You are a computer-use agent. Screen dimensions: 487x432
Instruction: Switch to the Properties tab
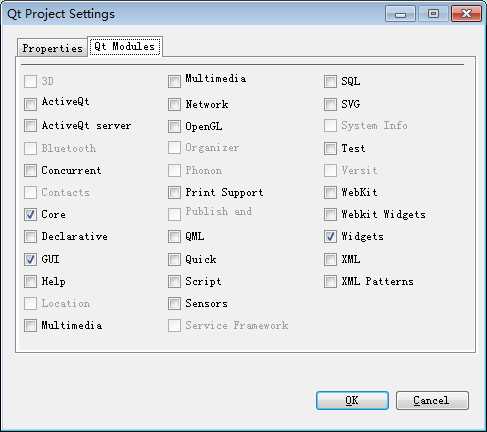[52, 48]
